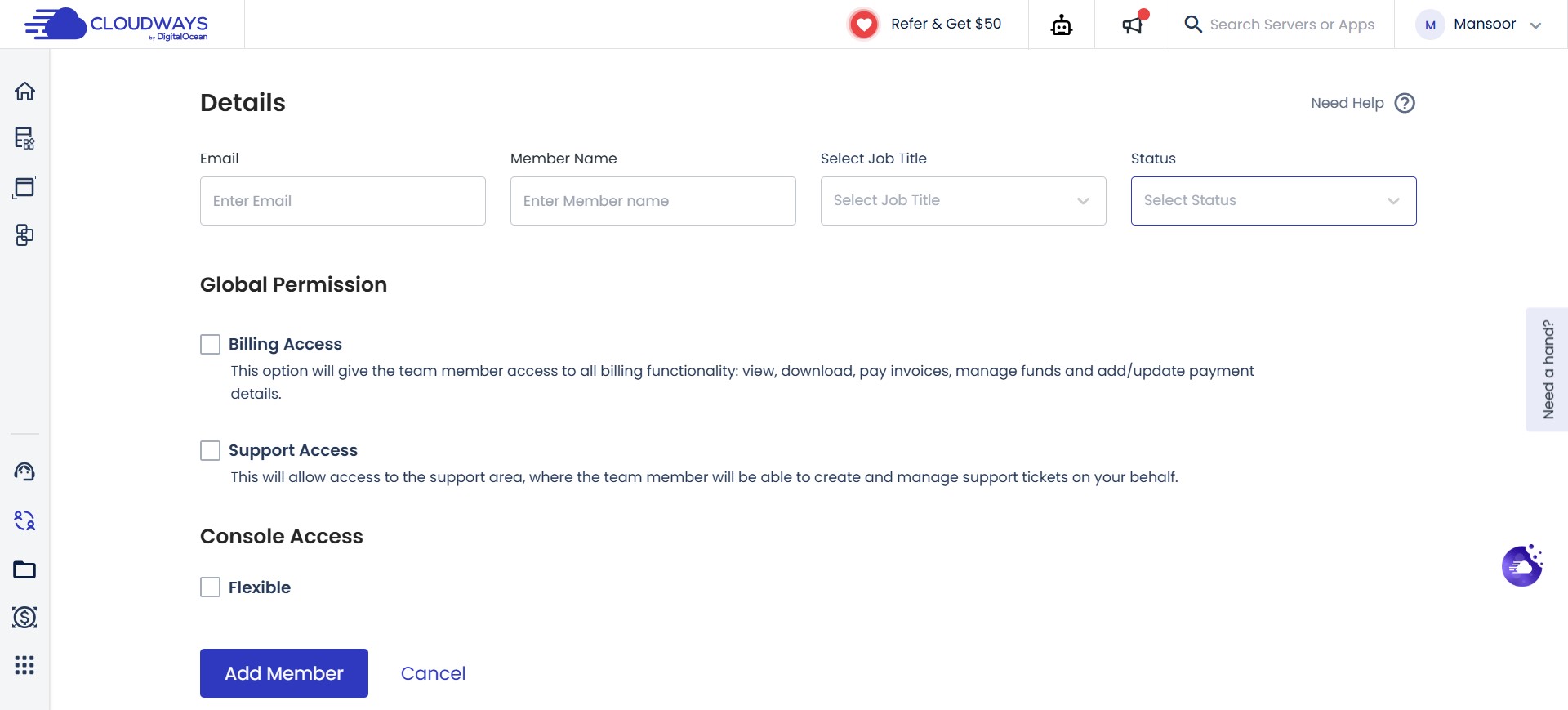Open announcements megaphone icon

click(x=1133, y=25)
